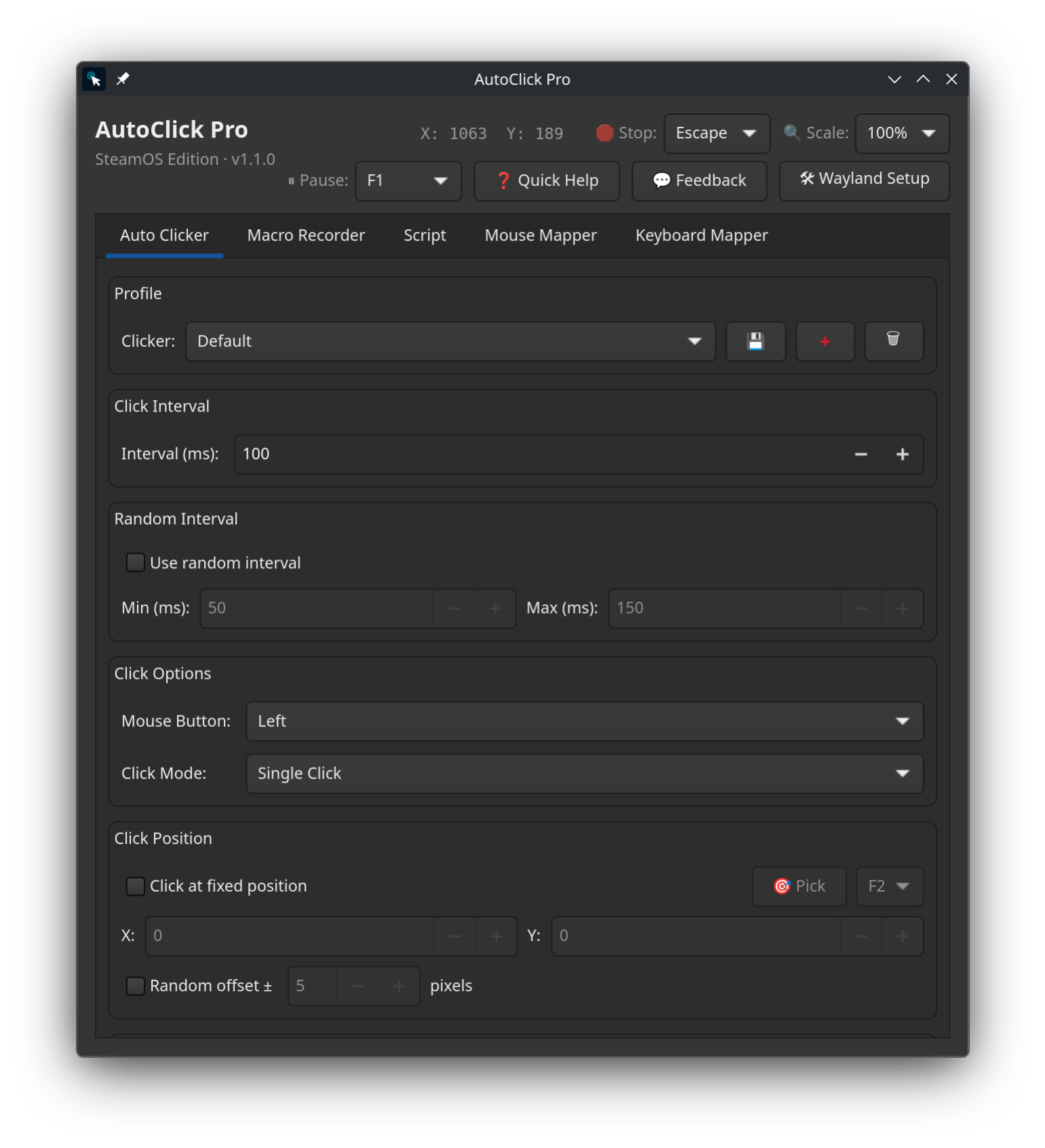Image resolution: width=1045 pixels, height=1148 pixels.
Task: Toggle the Random offset checkbox
Action: pyautogui.click(x=136, y=986)
